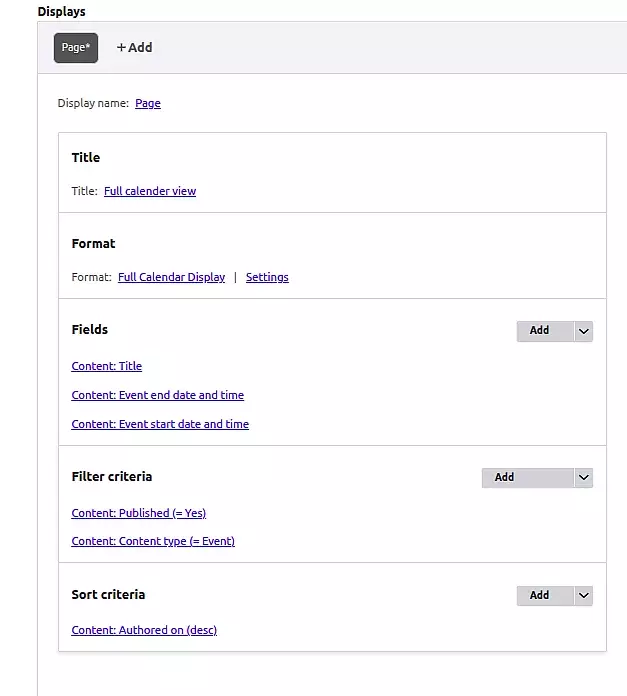
Task: Open the Content: Published (= Yes) filter
Action: (139, 513)
